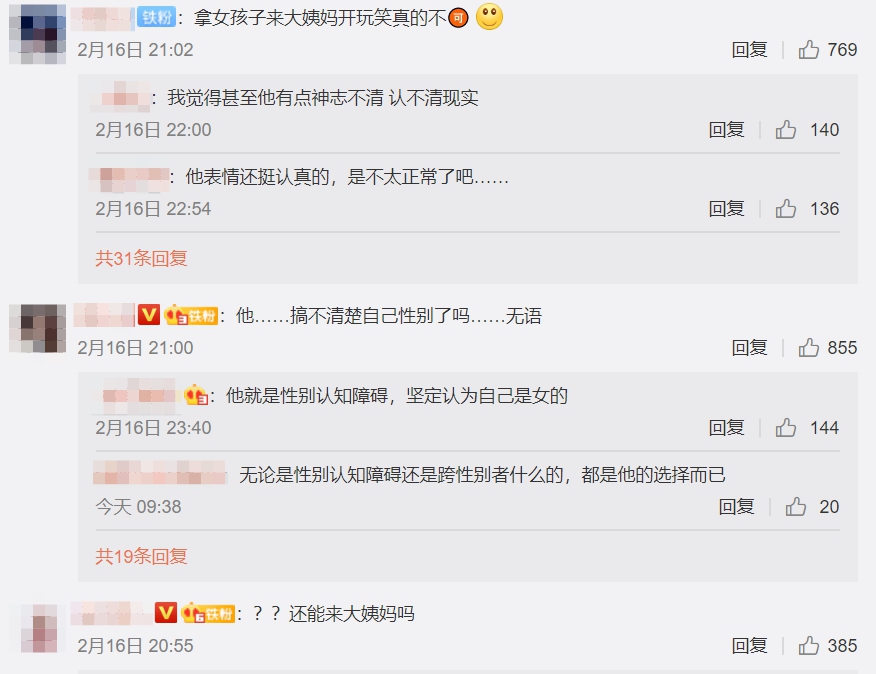Like the comment with 385 likes
Viewport: 876px width, 674px height.
(x=808, y=645)
